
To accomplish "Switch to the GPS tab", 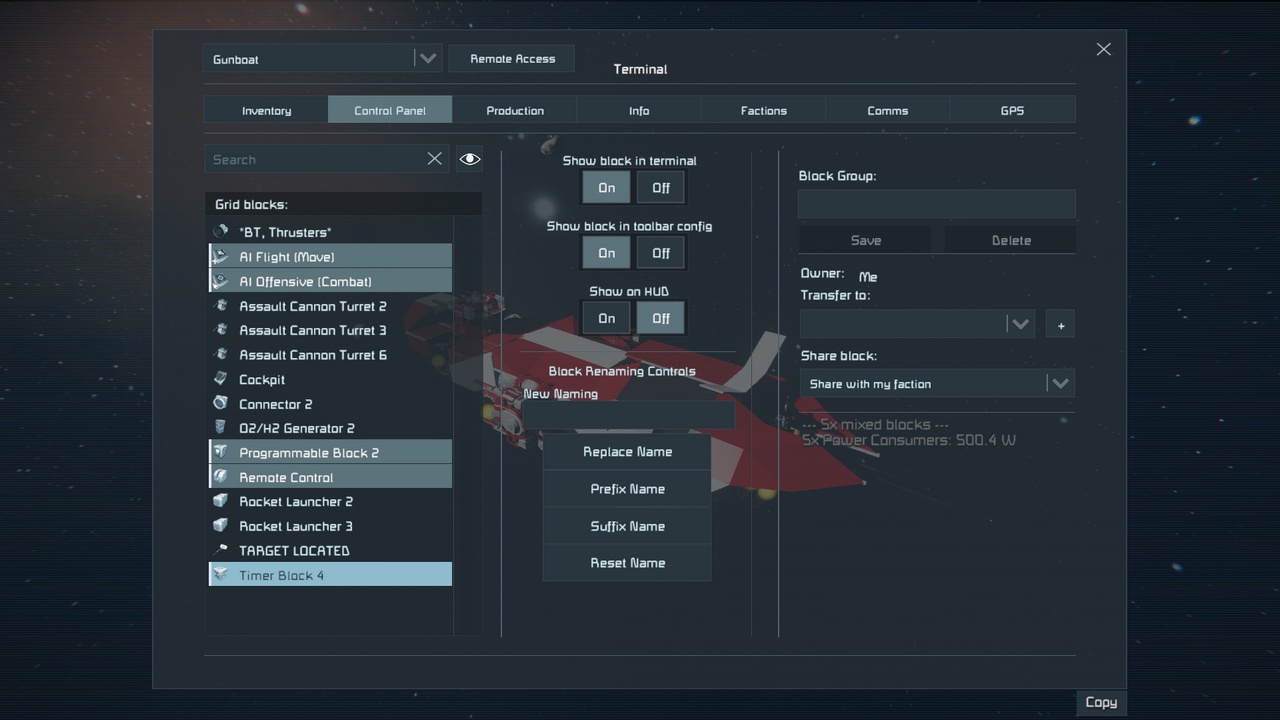I will click(1012, 110).
